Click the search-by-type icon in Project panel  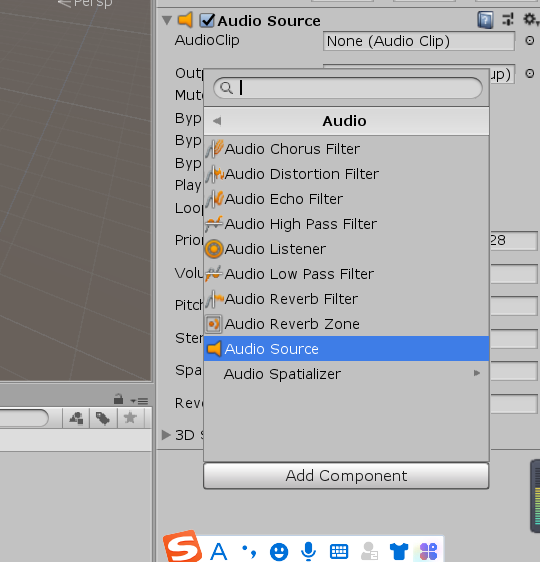[x=76, y=418]
